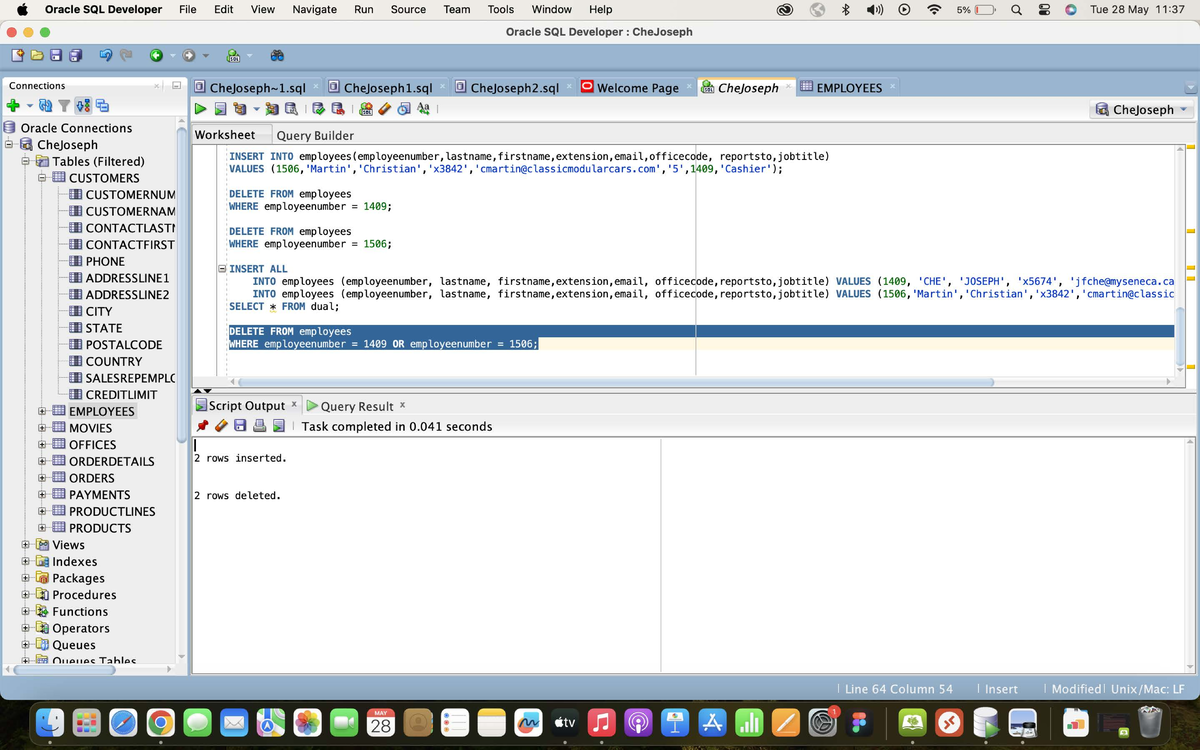Switch to the CheJoseph1.sql tab
This screenshot has height=750, width=1200.
[x=387, y=88]
